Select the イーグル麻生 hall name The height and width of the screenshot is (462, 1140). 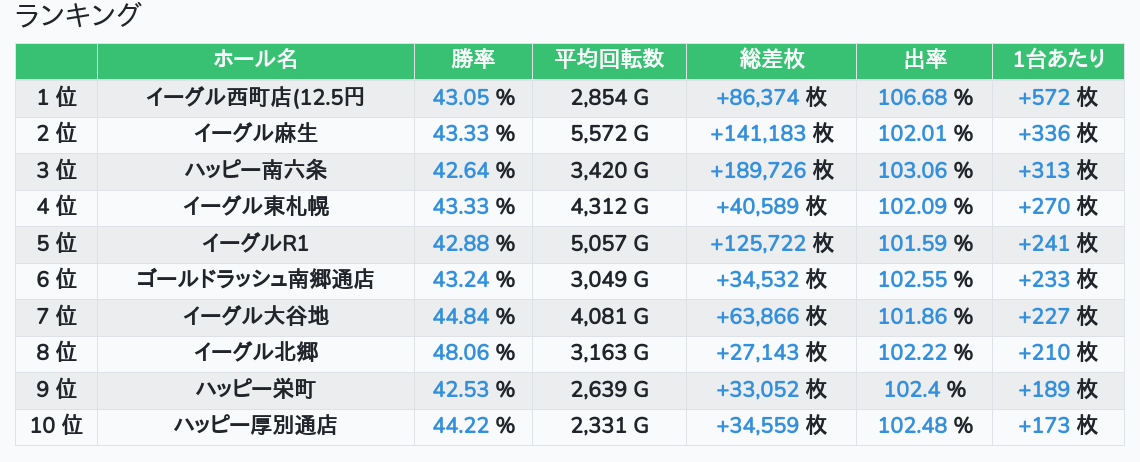pos(255,134)
